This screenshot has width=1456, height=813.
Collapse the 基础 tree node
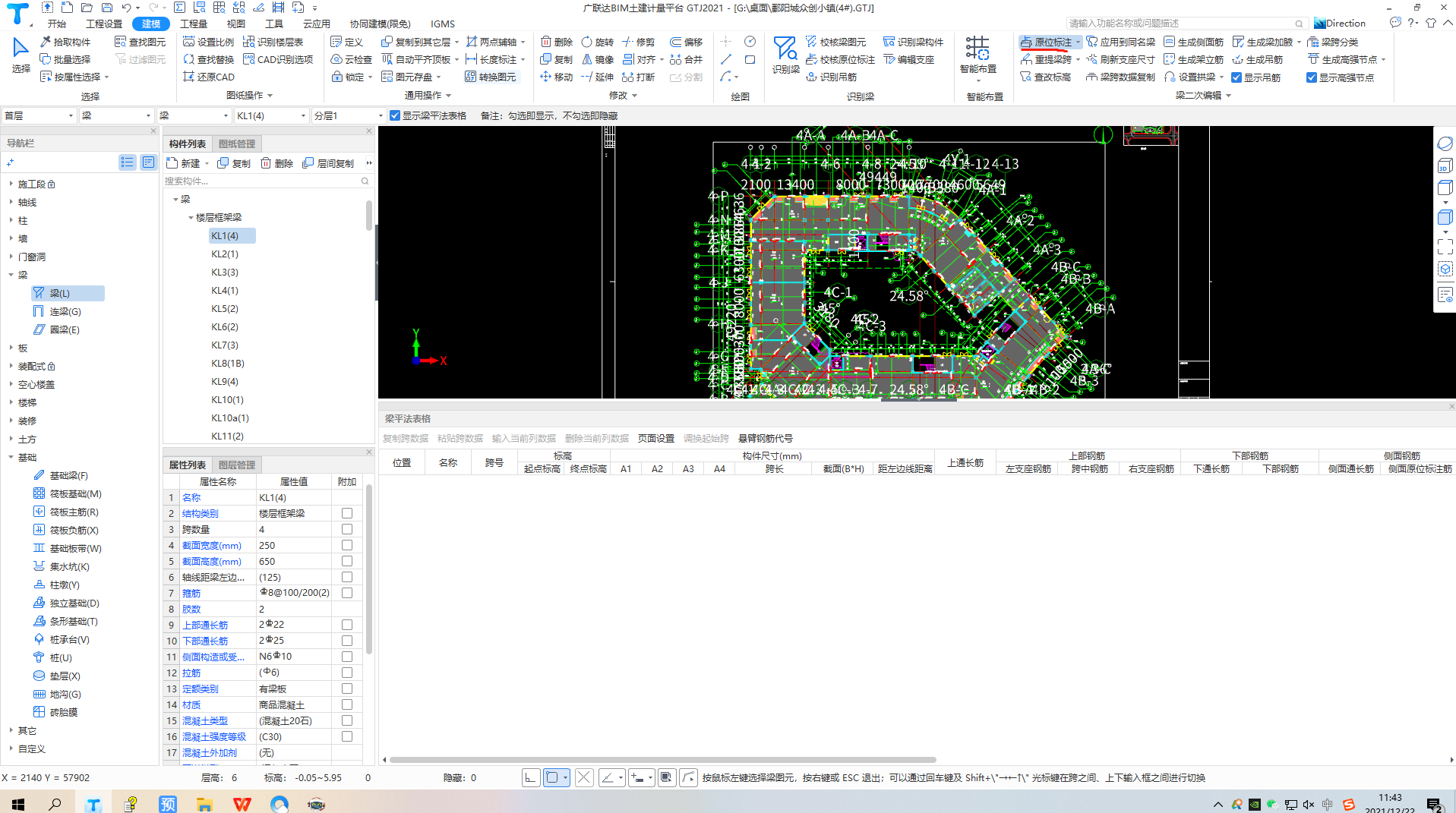11,457
